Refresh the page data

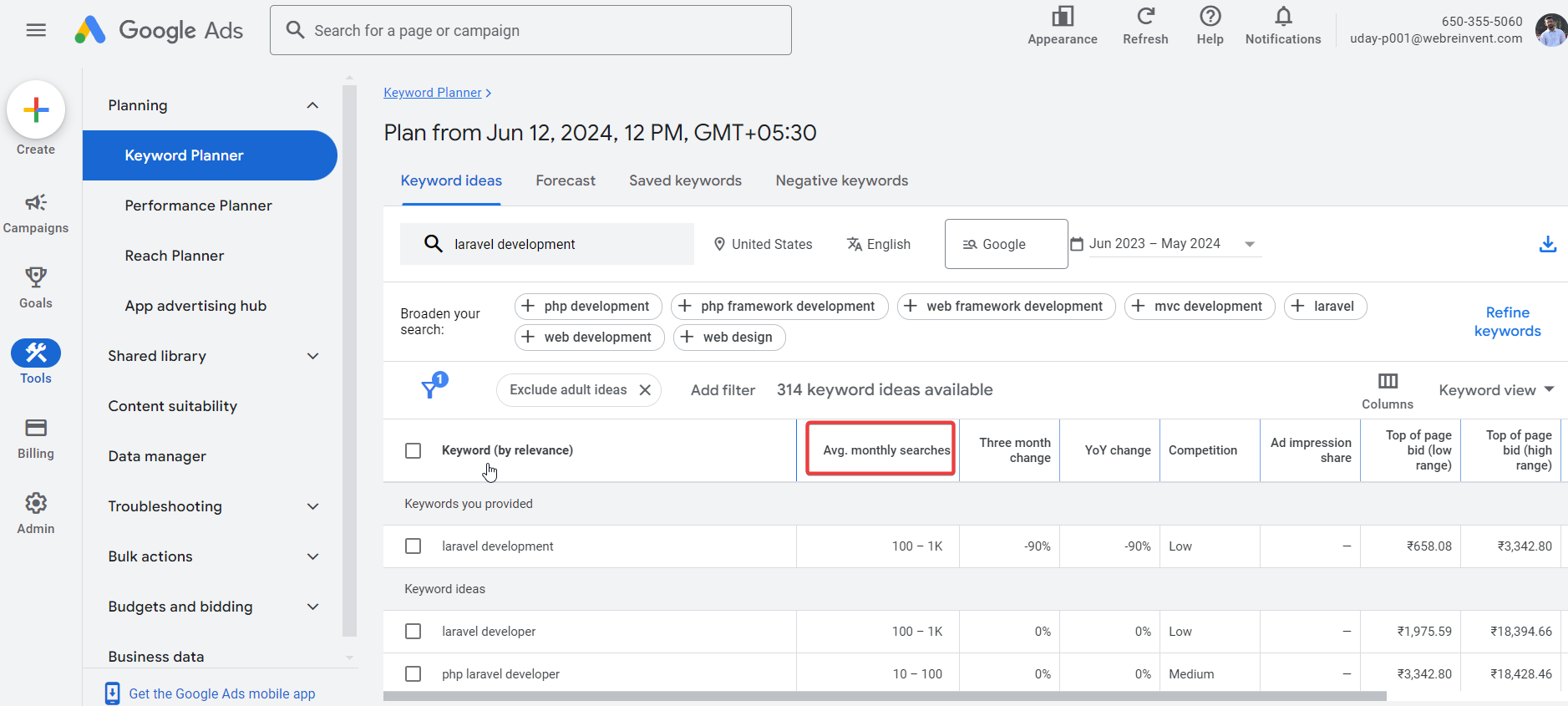click(1145, 26)
